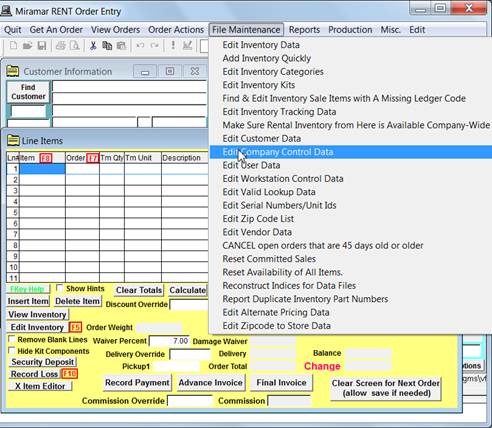Click the Save floppy disk toolbar icon
The image size is (492, 428).
[41, 45]
